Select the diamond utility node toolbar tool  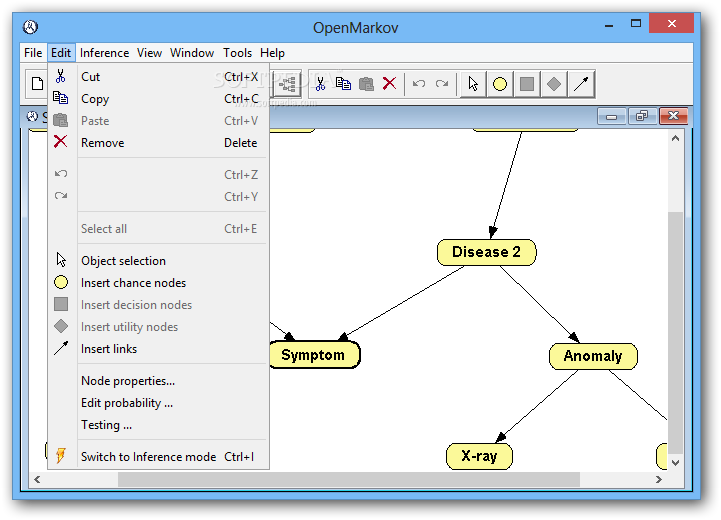point(554,84)
